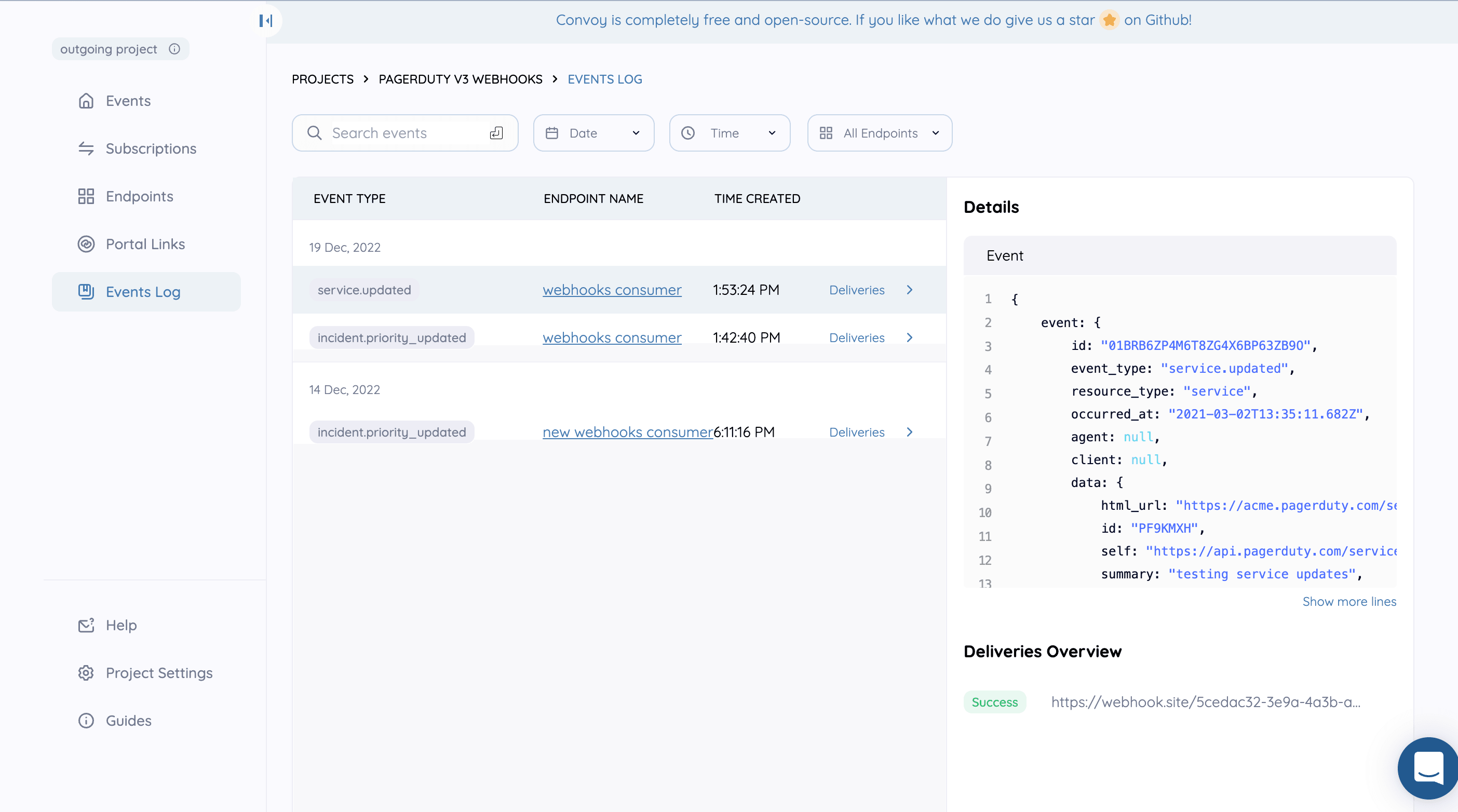Click Deliveries for the 1:42:40 PM event

click(856, 338)
